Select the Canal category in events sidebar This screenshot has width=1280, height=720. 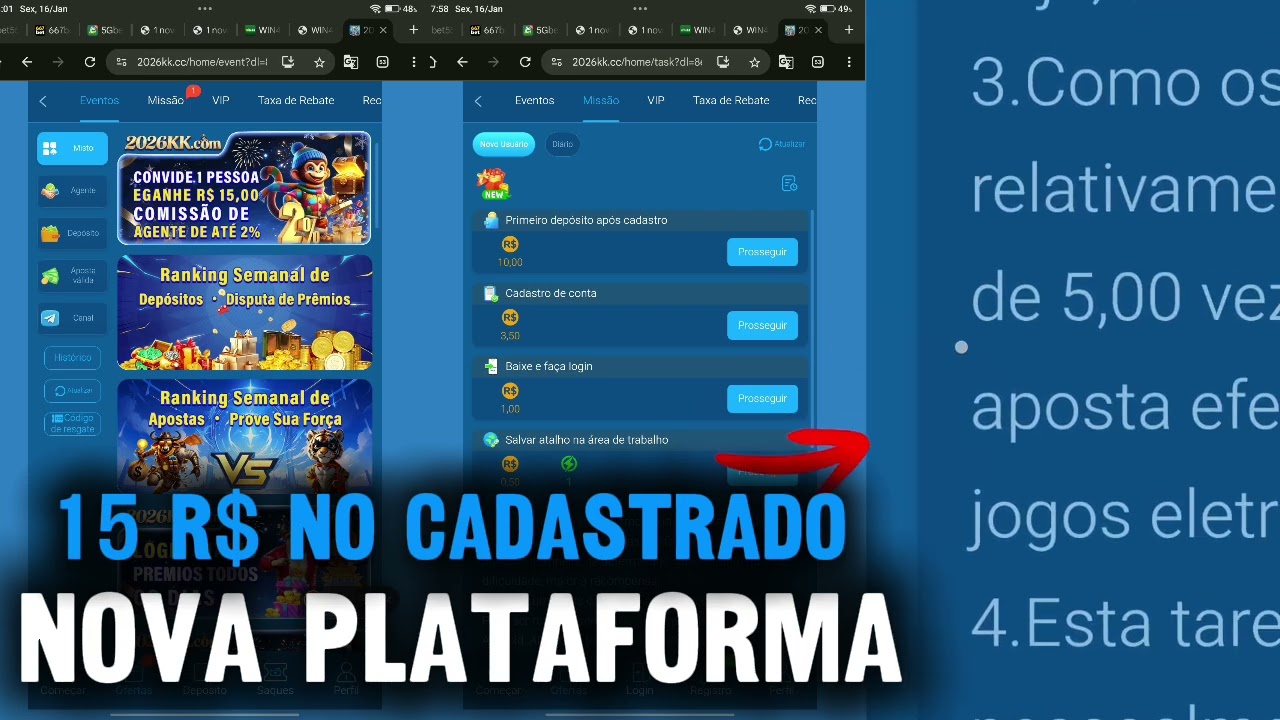pyautogui.click(x=72, y=318)
